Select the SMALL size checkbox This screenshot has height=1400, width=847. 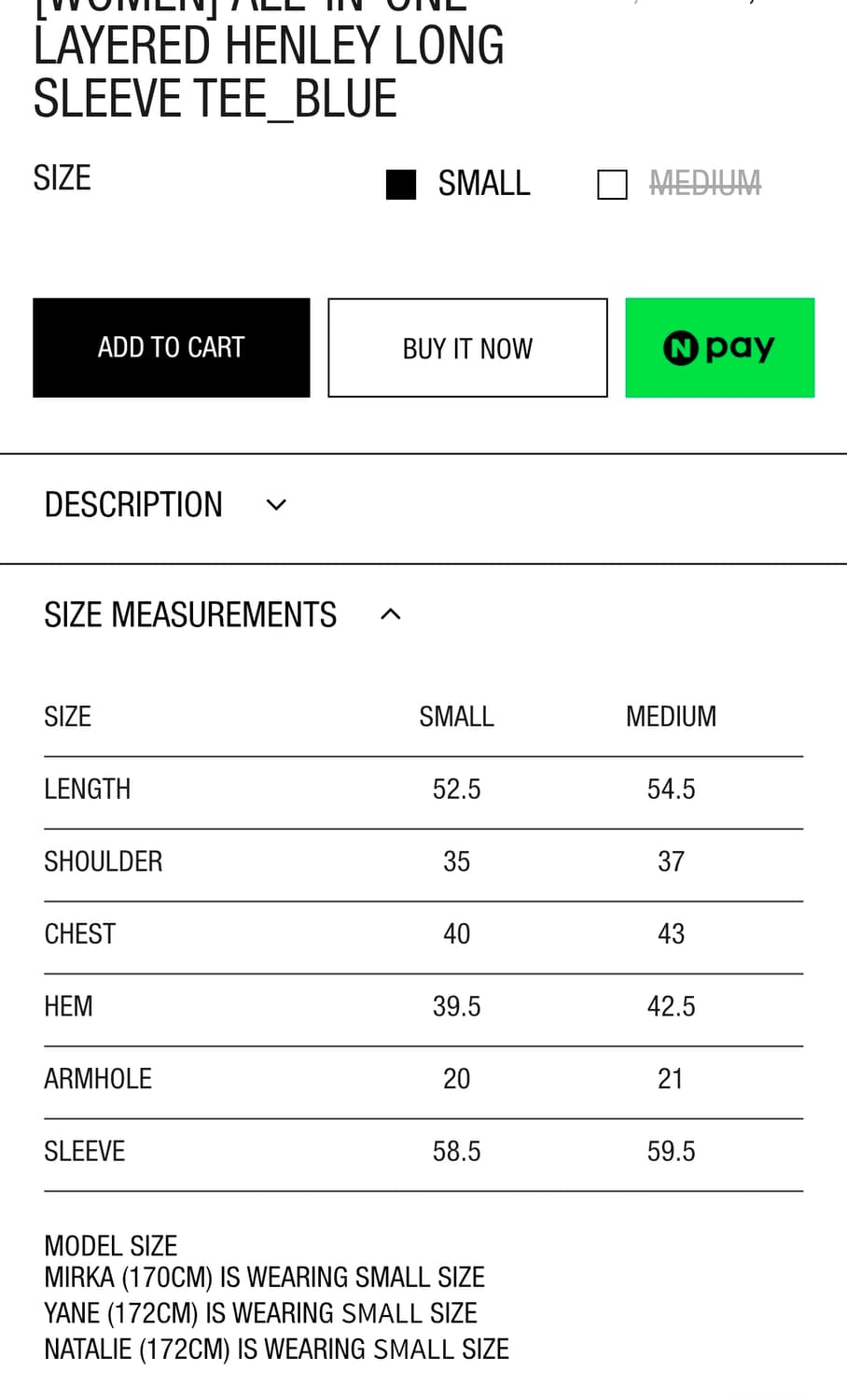tap(401, 184)
